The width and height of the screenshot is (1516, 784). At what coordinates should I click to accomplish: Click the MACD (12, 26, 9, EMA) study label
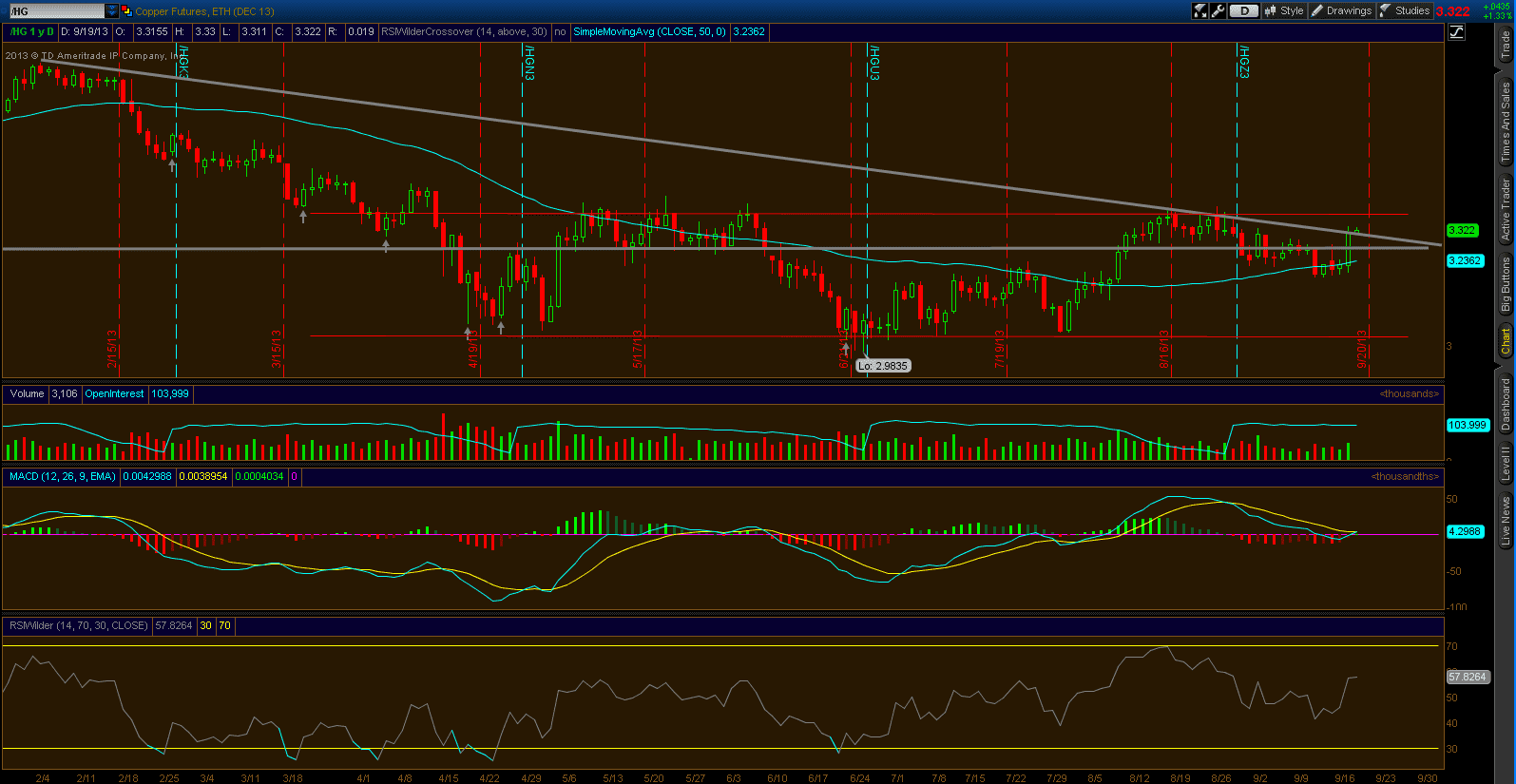63,476
